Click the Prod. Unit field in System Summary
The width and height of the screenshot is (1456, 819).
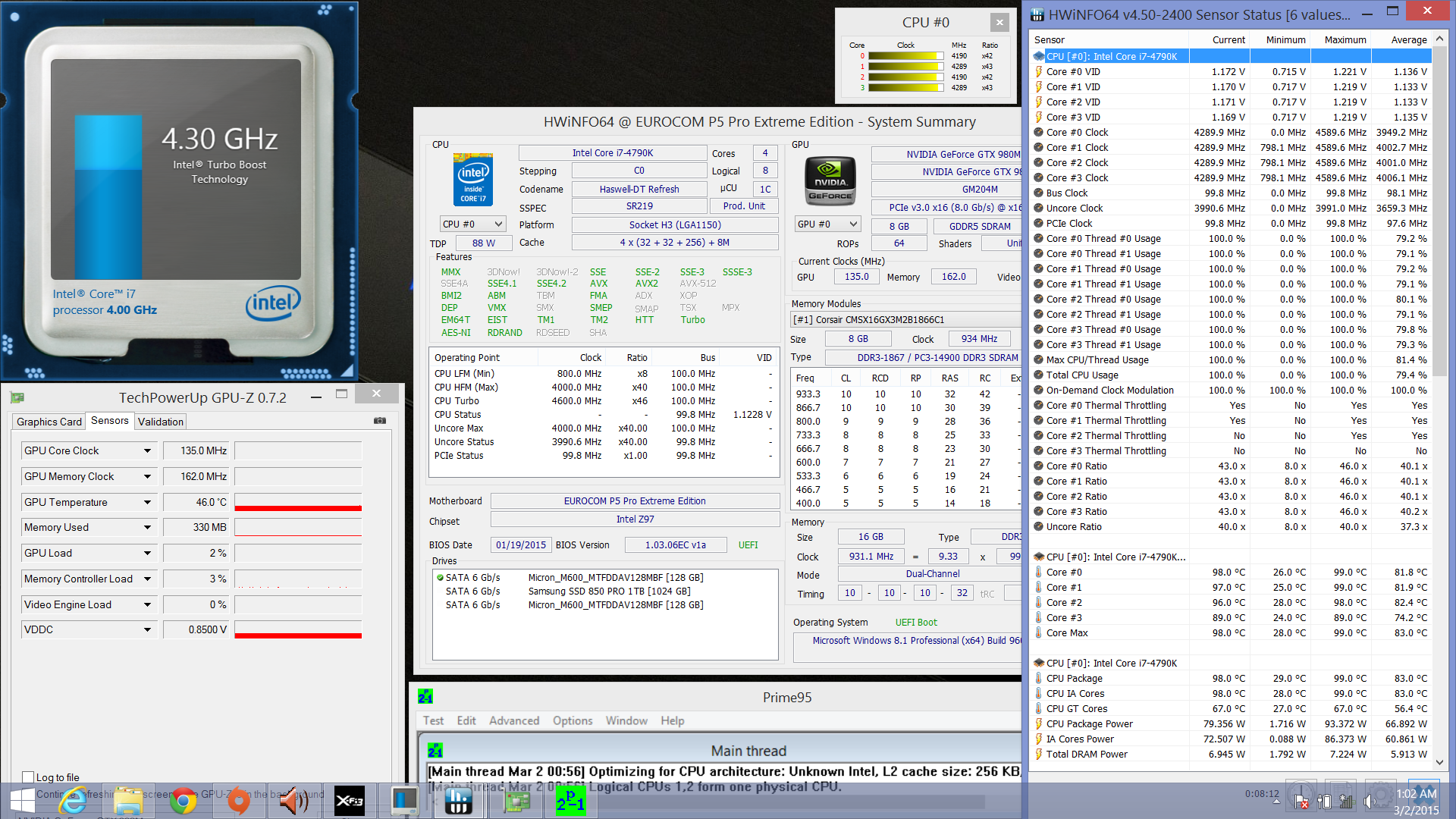pos(744,206)
